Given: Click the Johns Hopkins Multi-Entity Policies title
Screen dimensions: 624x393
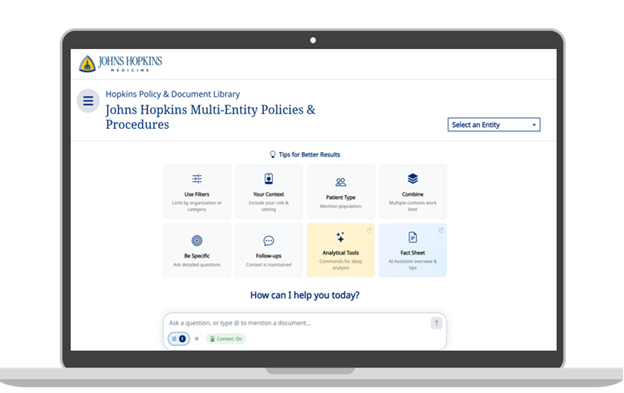Looking at the screenshot, I should coord(210,117).
